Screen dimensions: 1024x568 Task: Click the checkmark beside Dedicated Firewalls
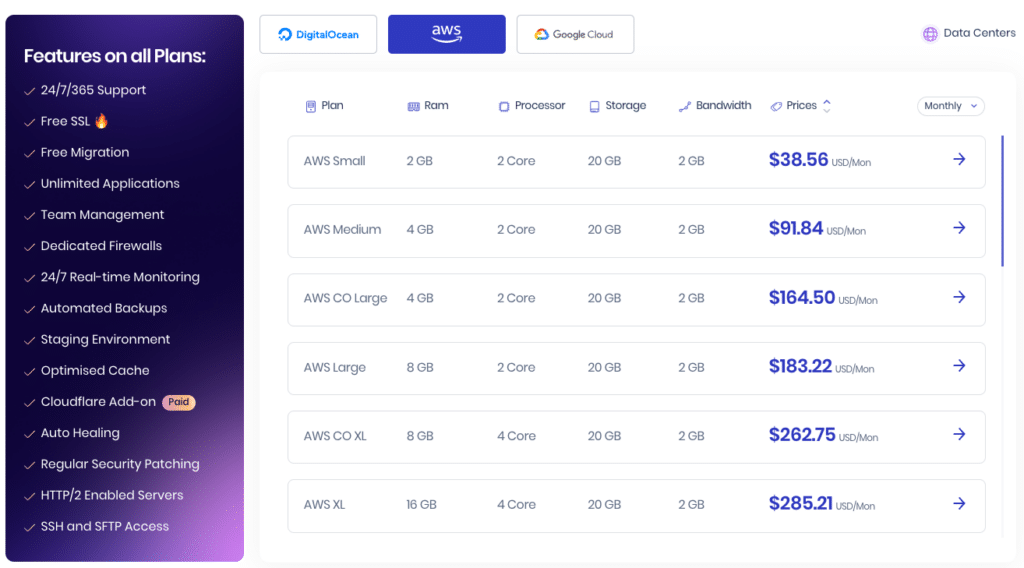pos(29,247)
